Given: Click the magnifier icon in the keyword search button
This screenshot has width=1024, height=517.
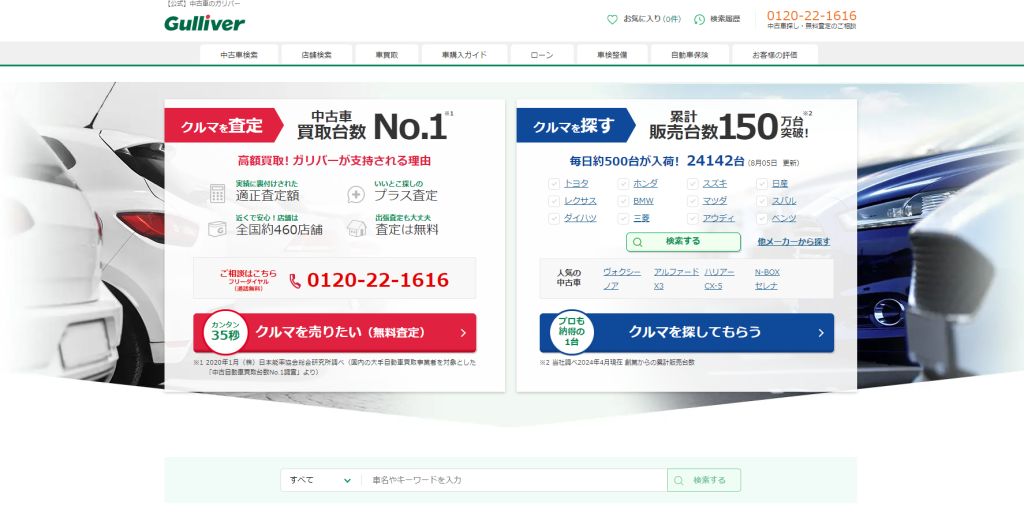Looking at the screenshot, I should [x=679, y=480].
